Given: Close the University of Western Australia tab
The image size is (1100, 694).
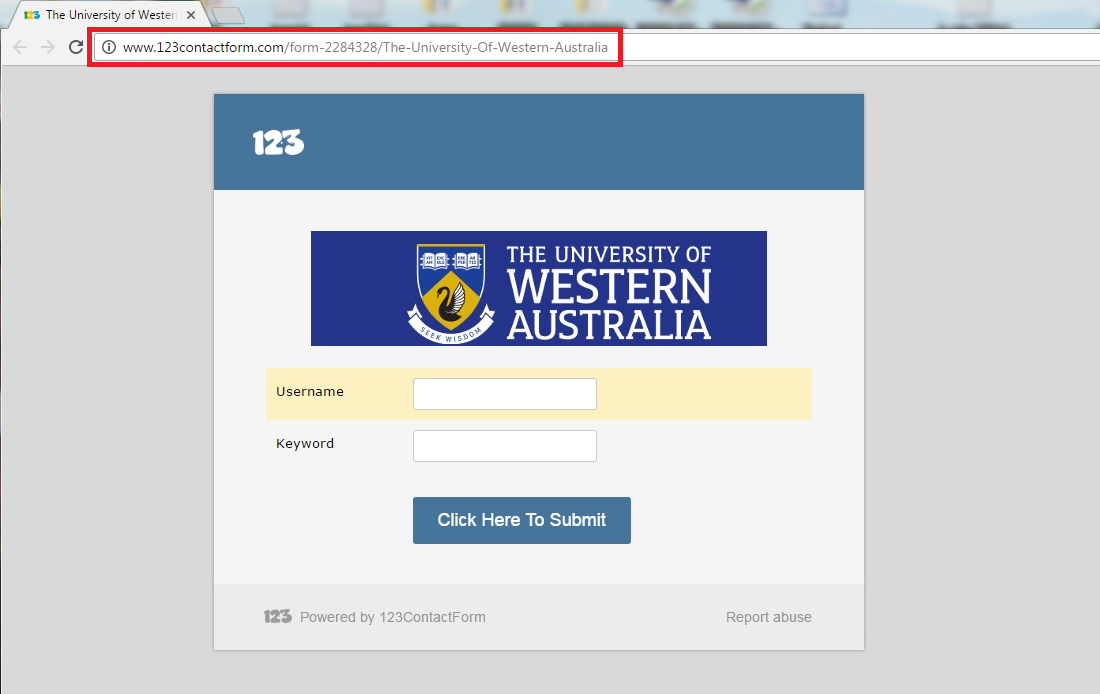Looking at the screenshot, I should point(192,15).
